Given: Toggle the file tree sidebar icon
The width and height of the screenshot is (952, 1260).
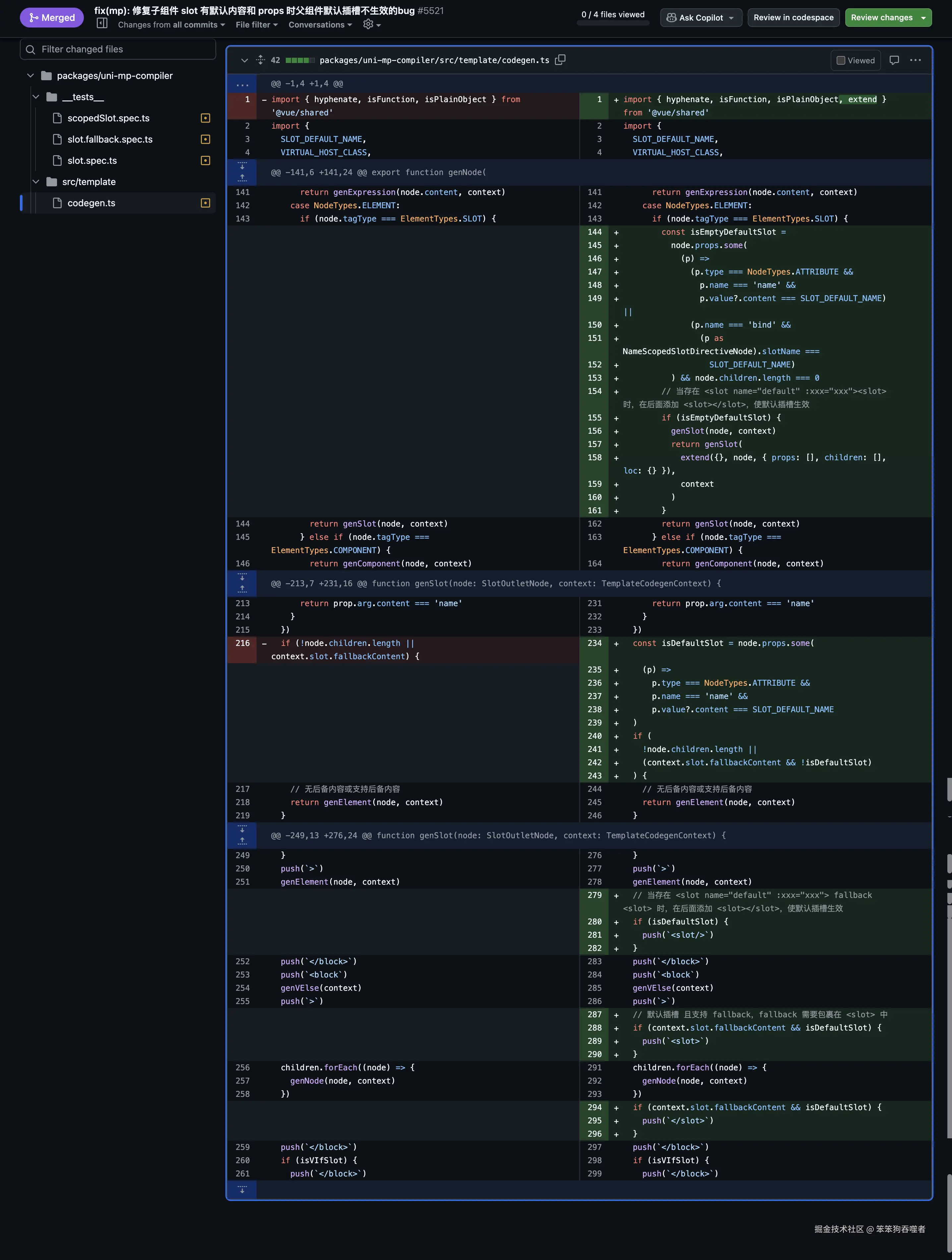Looking at the screenshot, I should click(102, 23).
